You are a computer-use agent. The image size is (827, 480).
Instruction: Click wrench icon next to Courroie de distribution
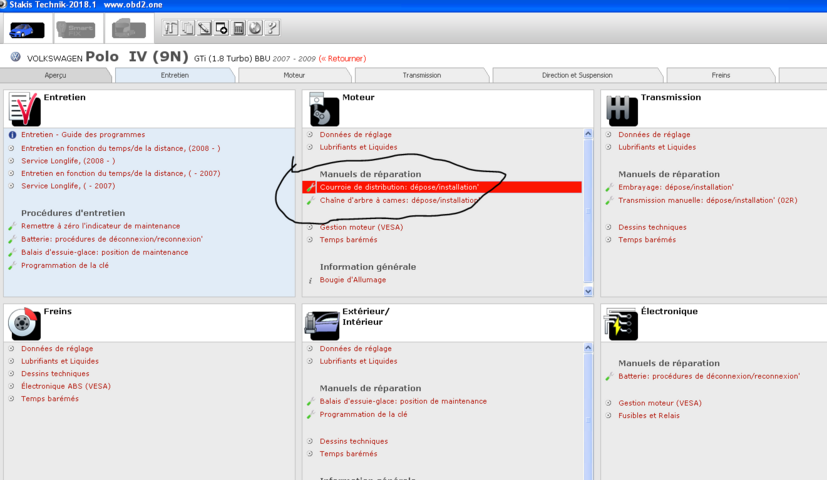click(310, 187)
